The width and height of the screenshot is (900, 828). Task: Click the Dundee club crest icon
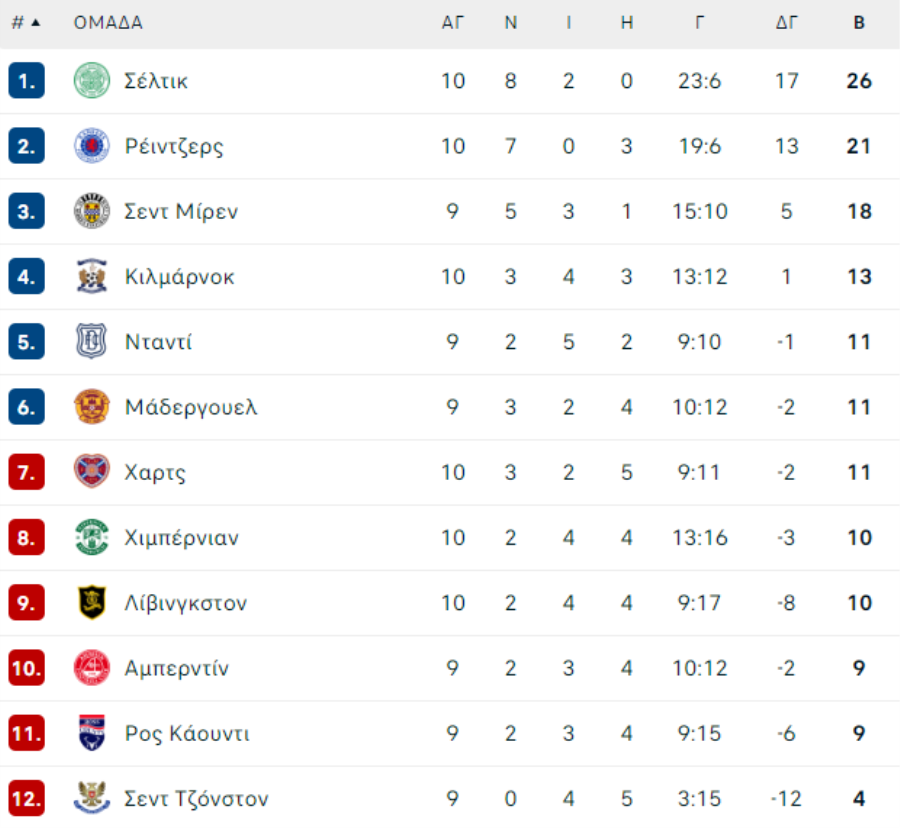pyautogui.click(x=92, y=341)
